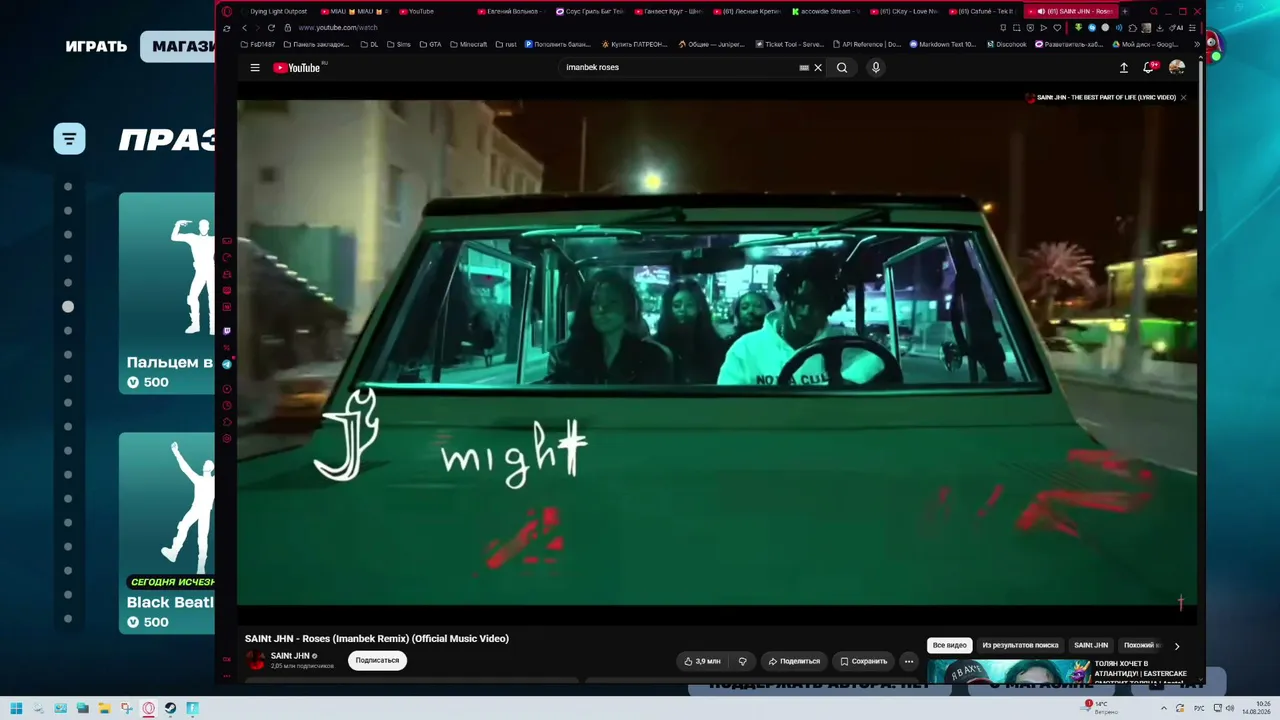Select the Black Beatle emote card

coord(167,533)
